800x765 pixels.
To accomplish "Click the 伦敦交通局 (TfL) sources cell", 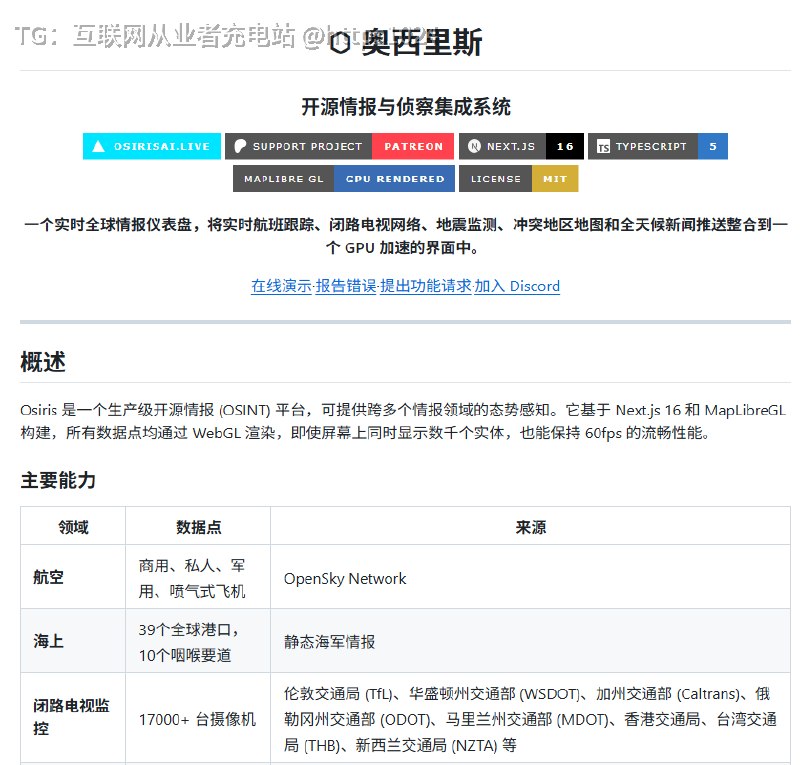I will click(531, 719).
